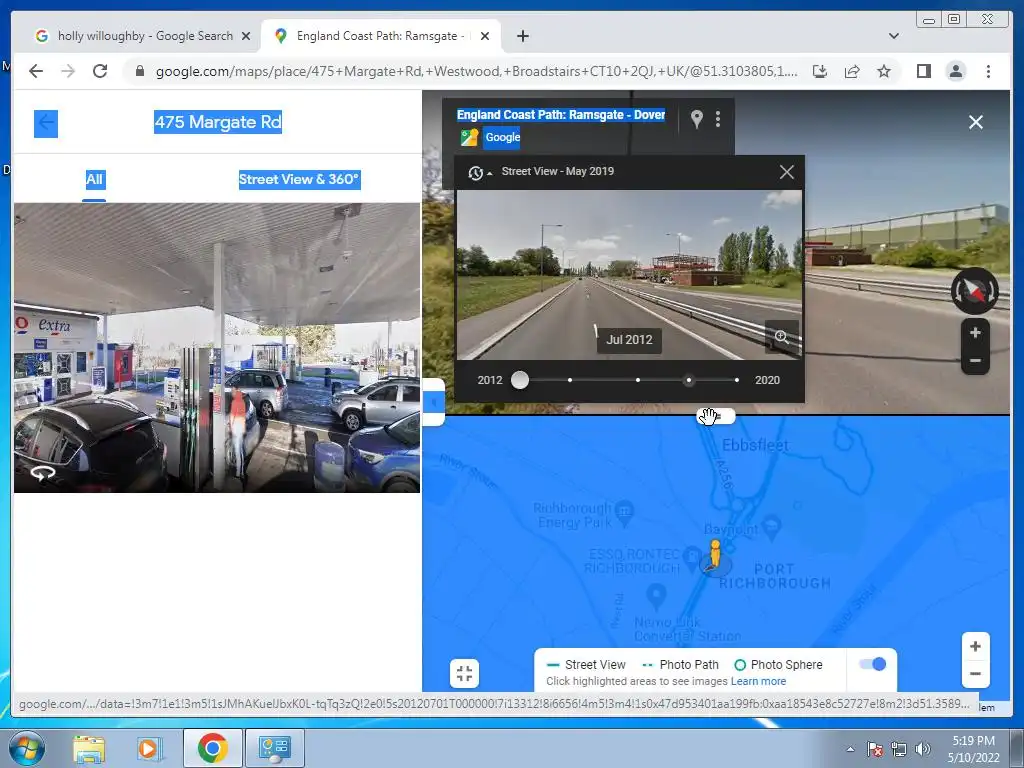Collapse the minimap with the shrink icon

(x=464, y=673)
